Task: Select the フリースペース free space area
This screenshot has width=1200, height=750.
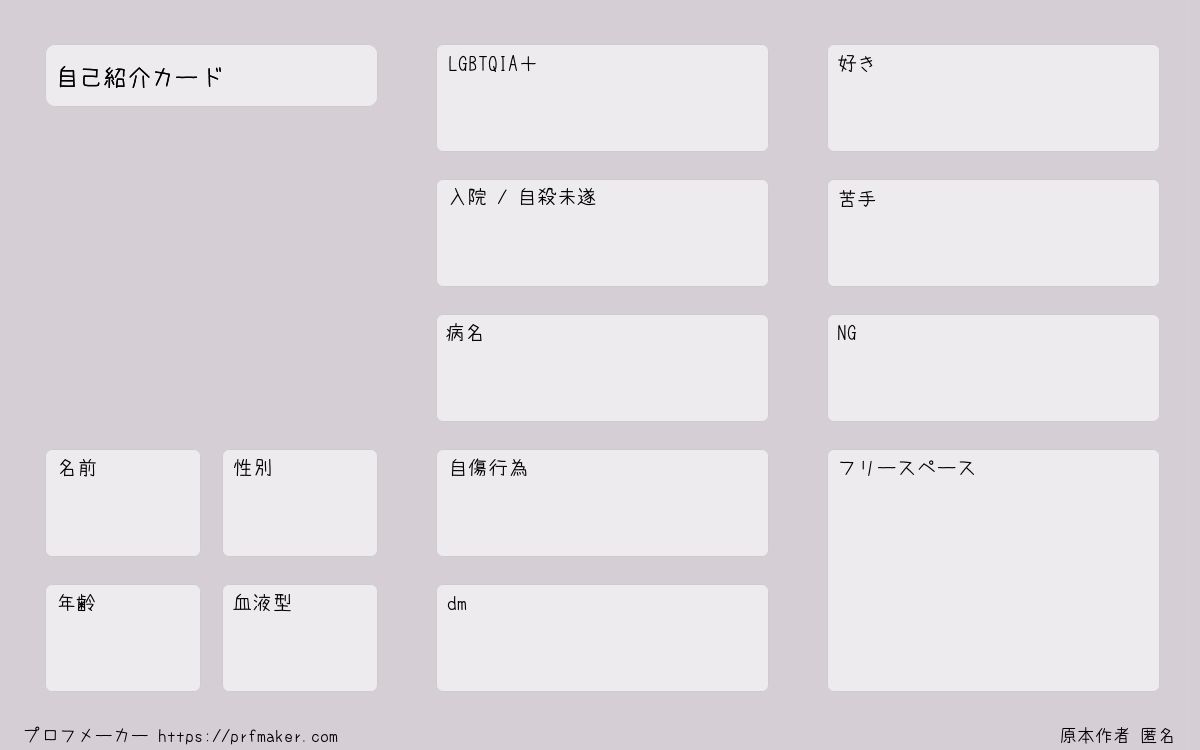Action: [993, 570]
